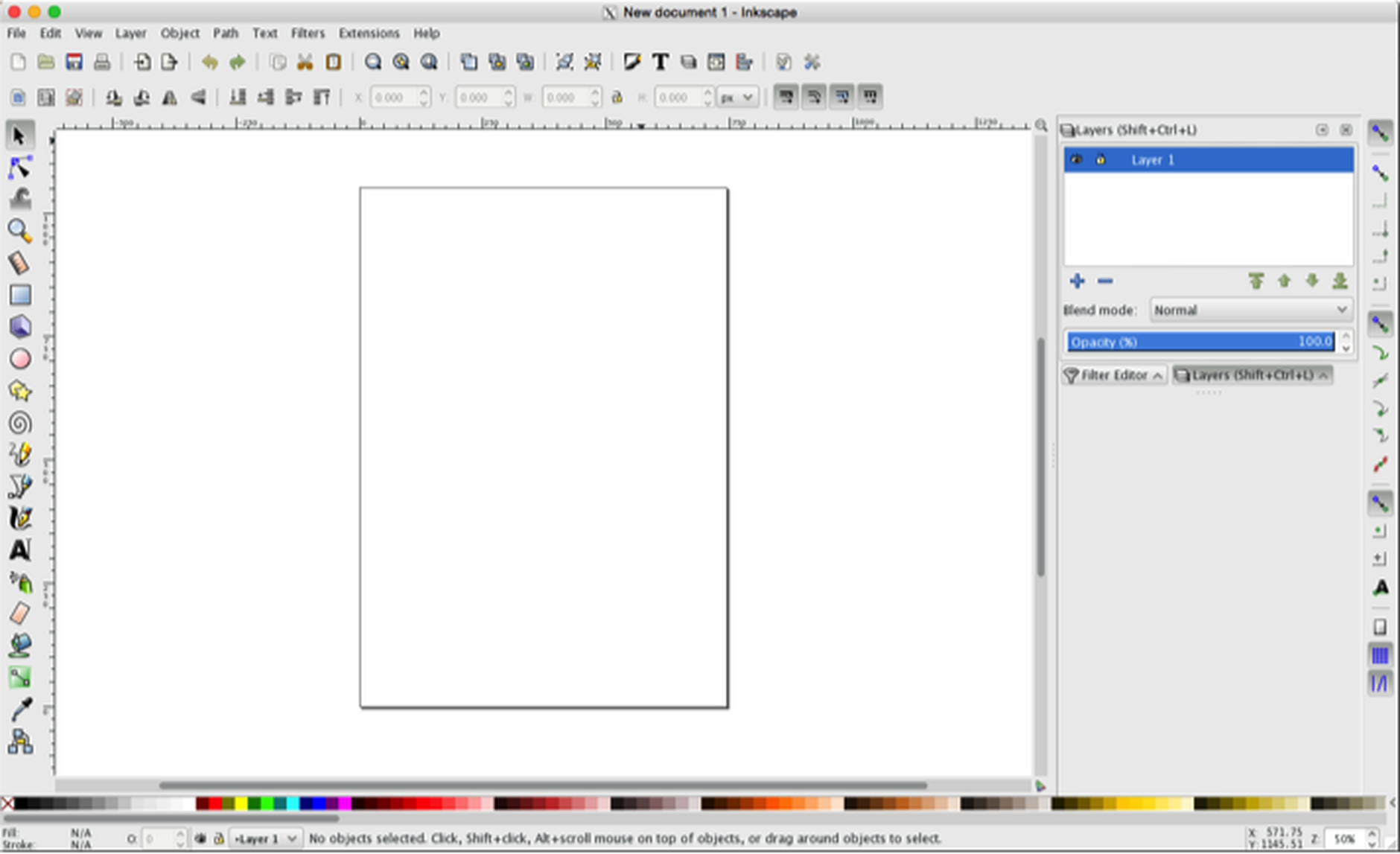The image size is (1400, 854).
Task: Select the Gradient tool
Action: point(20,677)
